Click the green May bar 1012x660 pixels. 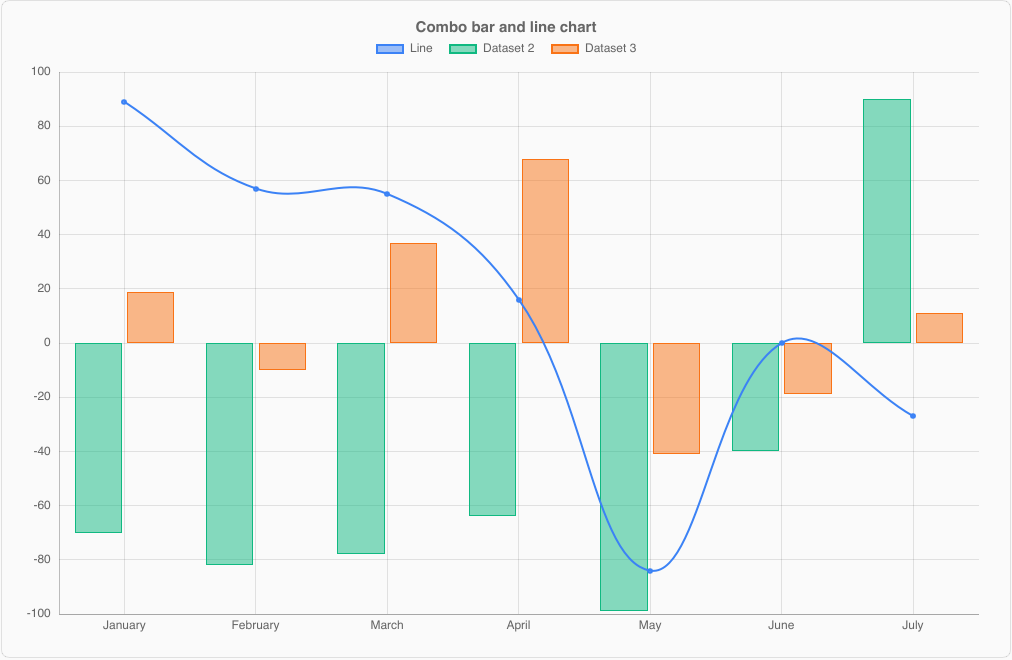pyautogui.click(x=624, y=477)
